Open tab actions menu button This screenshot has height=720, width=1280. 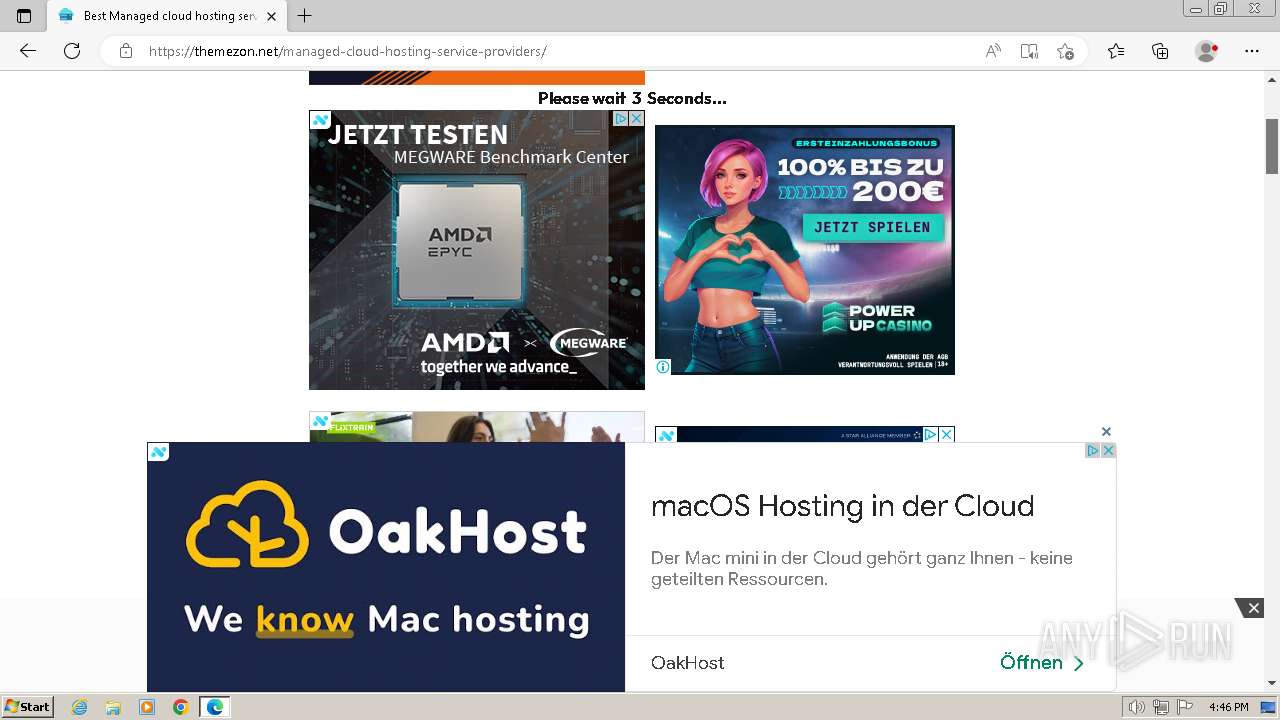tap(24, 16)
